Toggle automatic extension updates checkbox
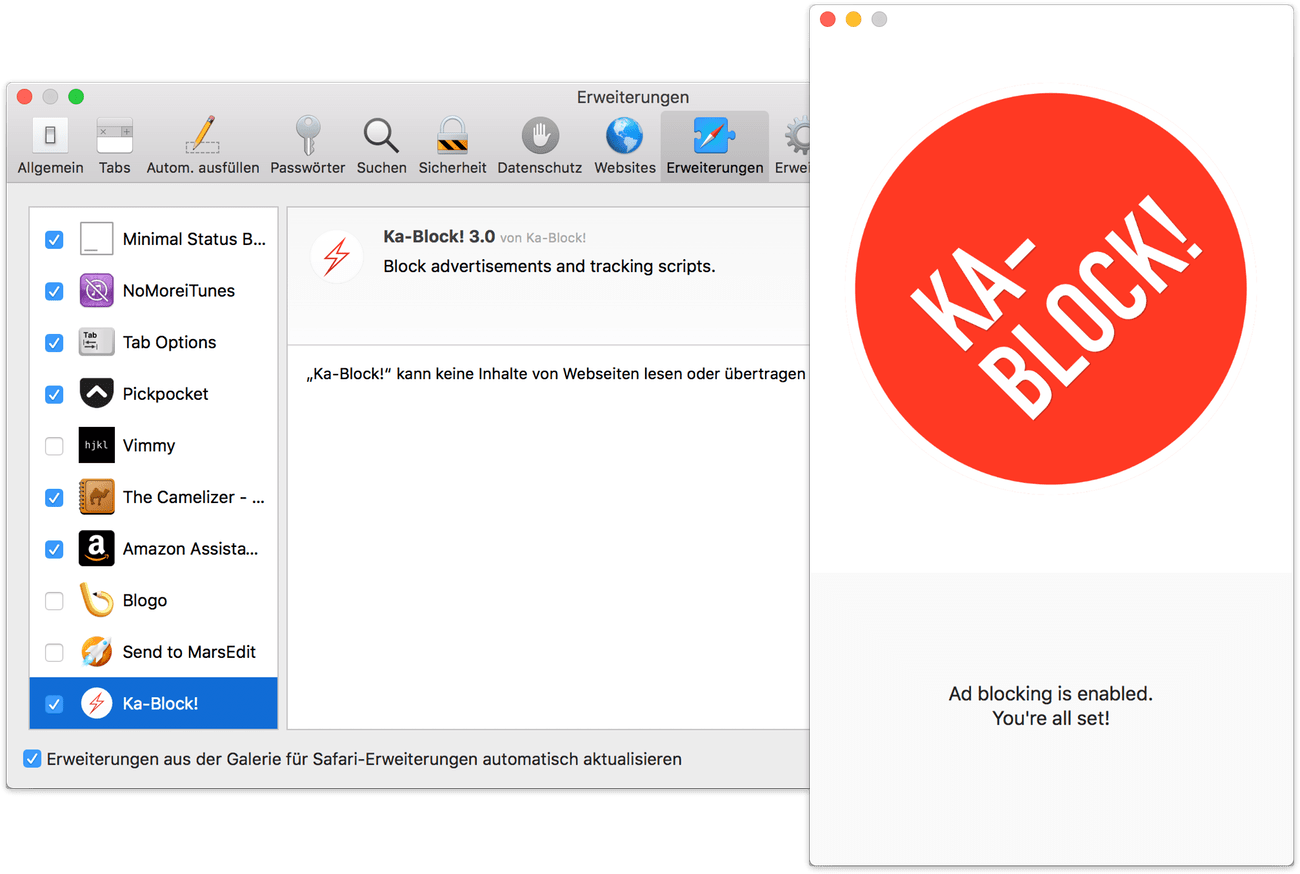 (32, 759)
